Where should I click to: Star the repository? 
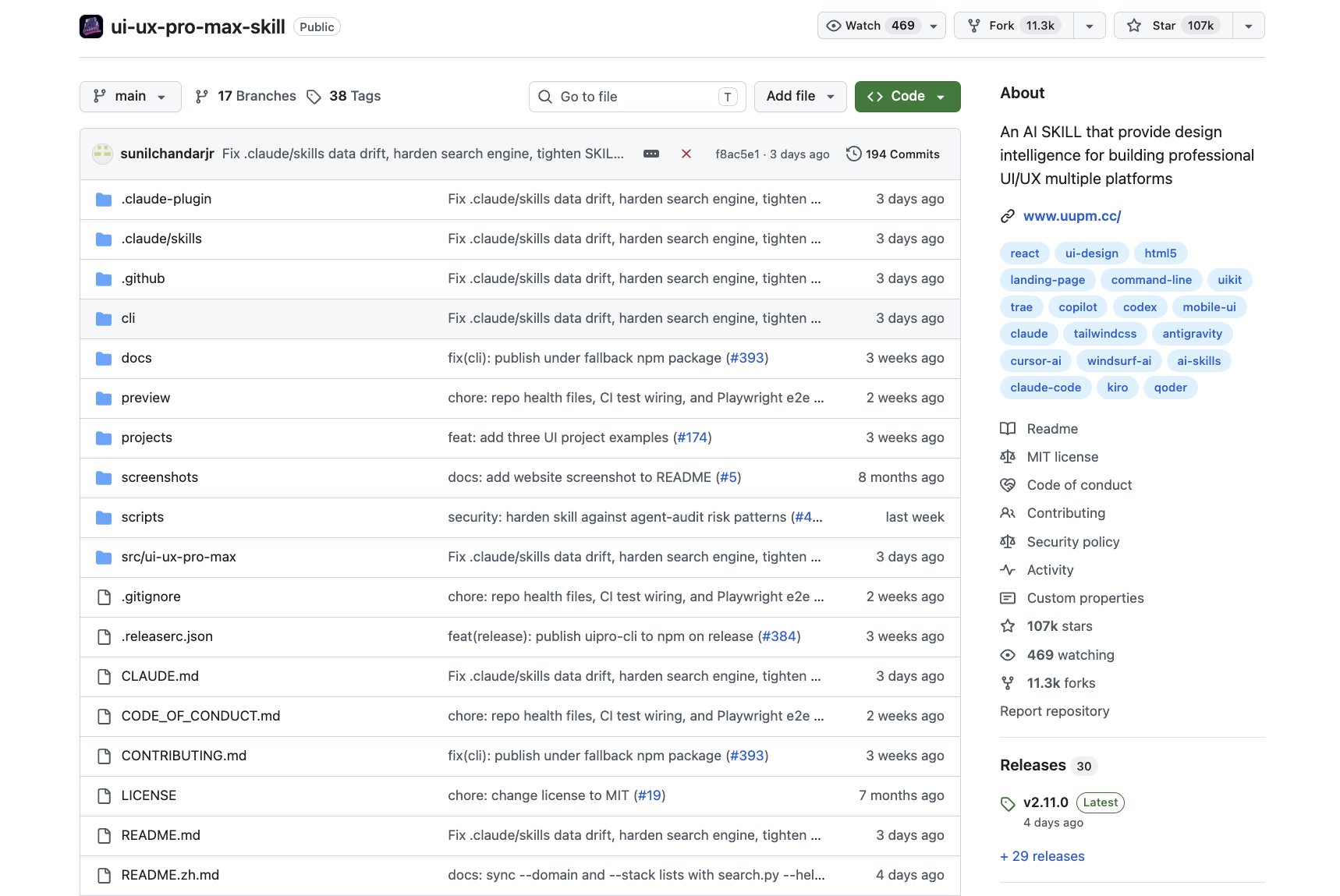coord(1173,26)
